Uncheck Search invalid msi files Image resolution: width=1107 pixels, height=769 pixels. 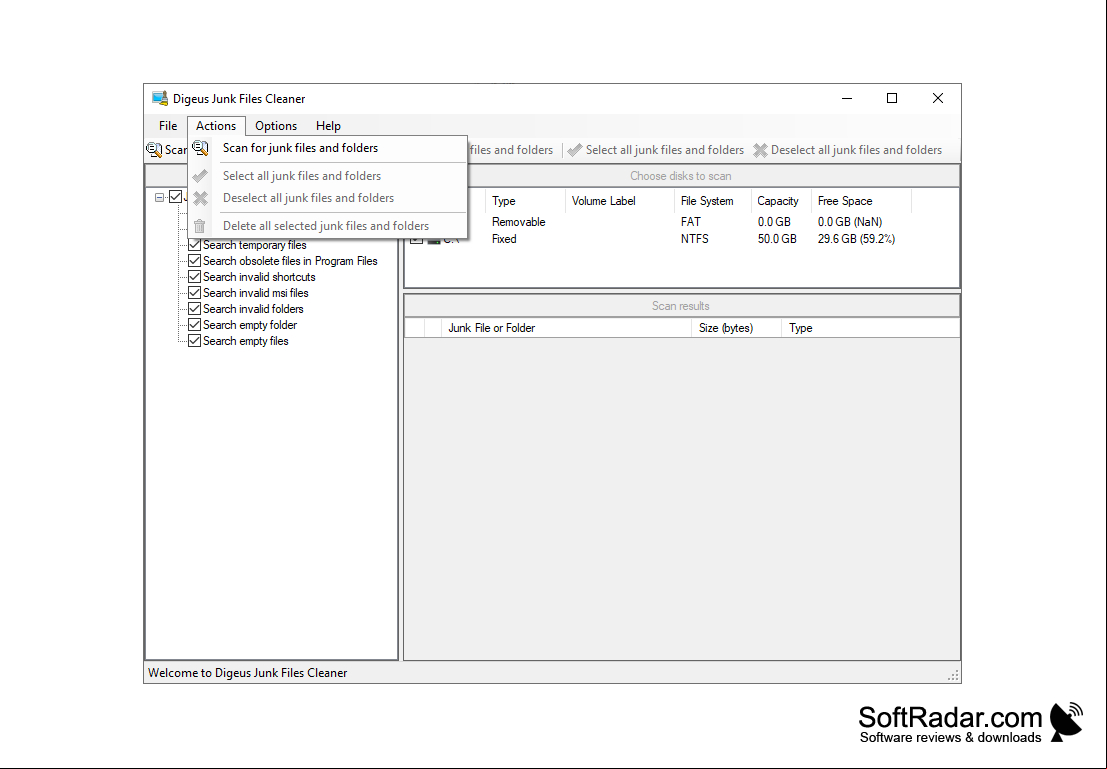click(x=195, y=293)
